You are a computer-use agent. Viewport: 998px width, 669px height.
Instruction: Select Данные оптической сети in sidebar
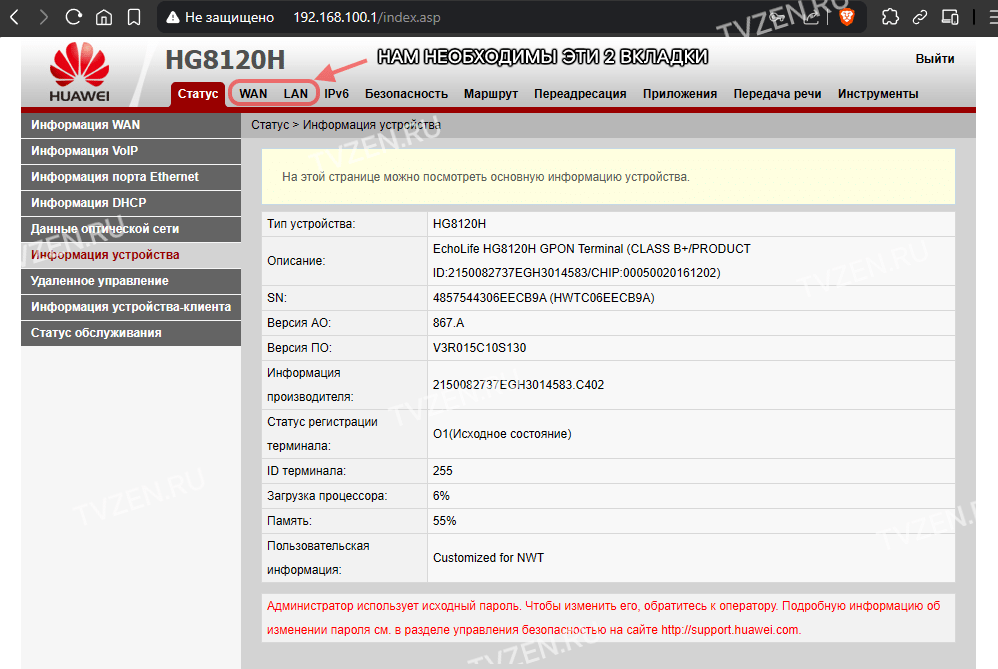(x=131, y=229)
